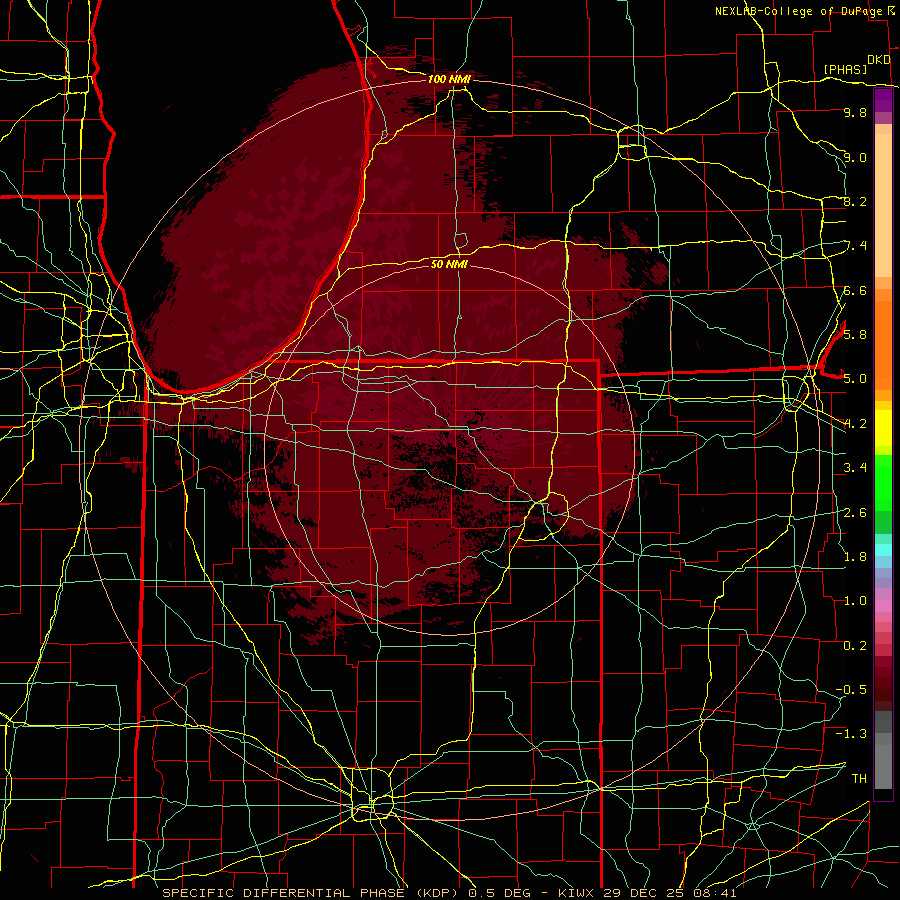Pick the bright green color band
The width and height of the screenshot is (900, 900).
click(x=883, y=483)
